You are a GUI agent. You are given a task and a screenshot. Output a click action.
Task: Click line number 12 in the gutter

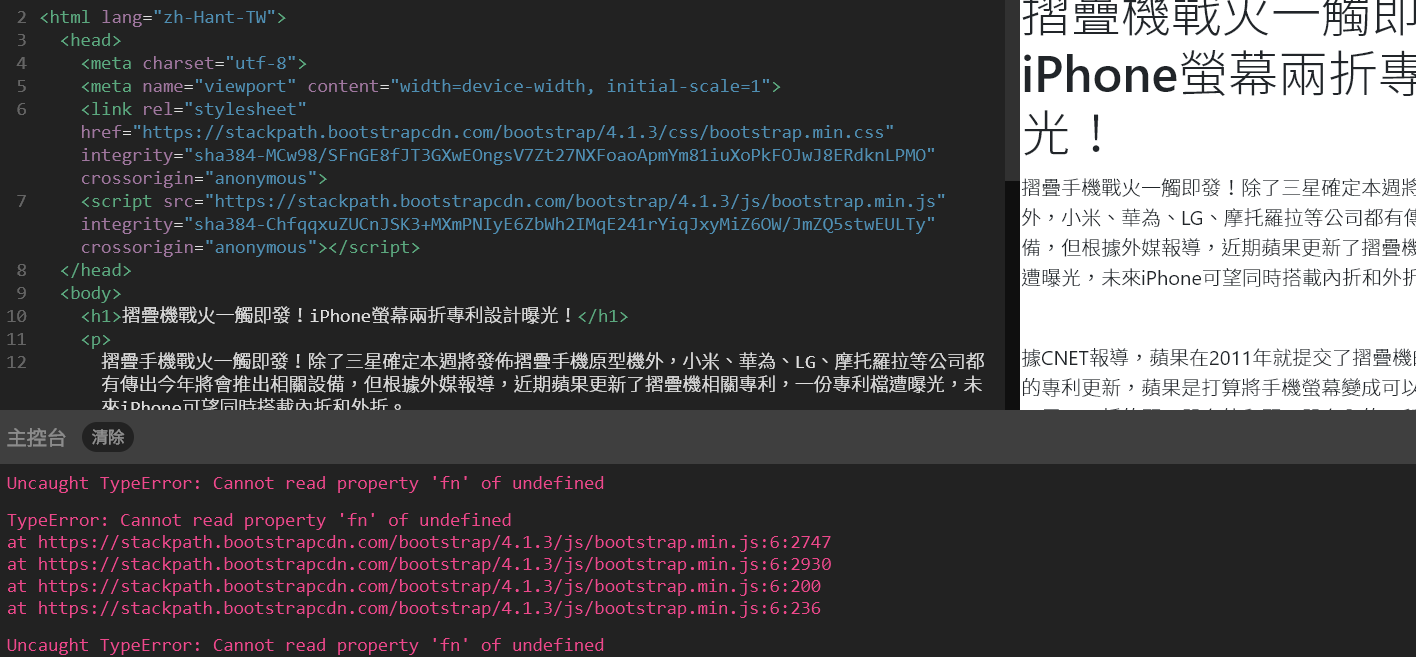[x=17, y=362]
